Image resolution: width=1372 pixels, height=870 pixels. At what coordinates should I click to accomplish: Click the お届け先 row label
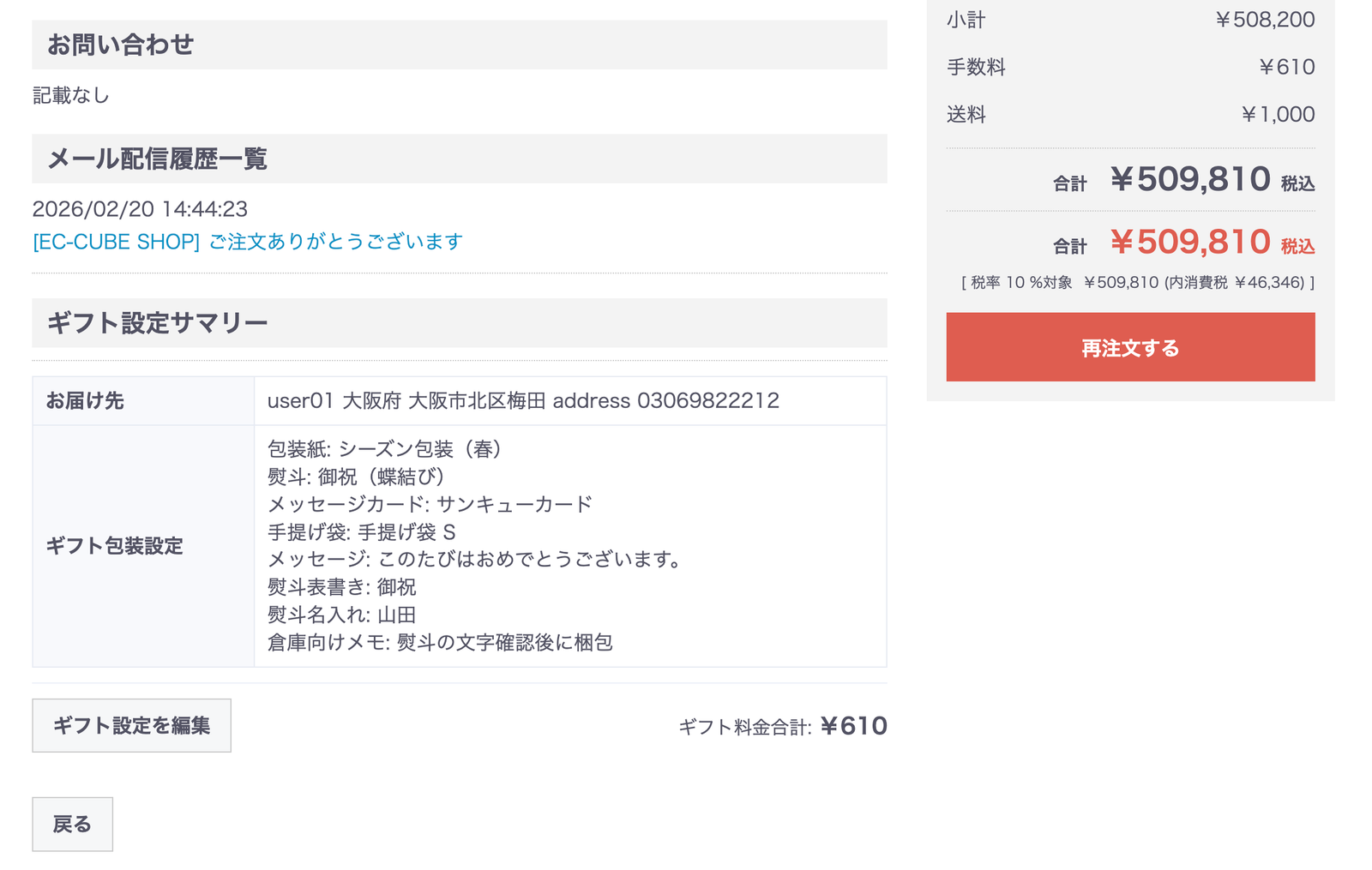click(x=86, y=400)
